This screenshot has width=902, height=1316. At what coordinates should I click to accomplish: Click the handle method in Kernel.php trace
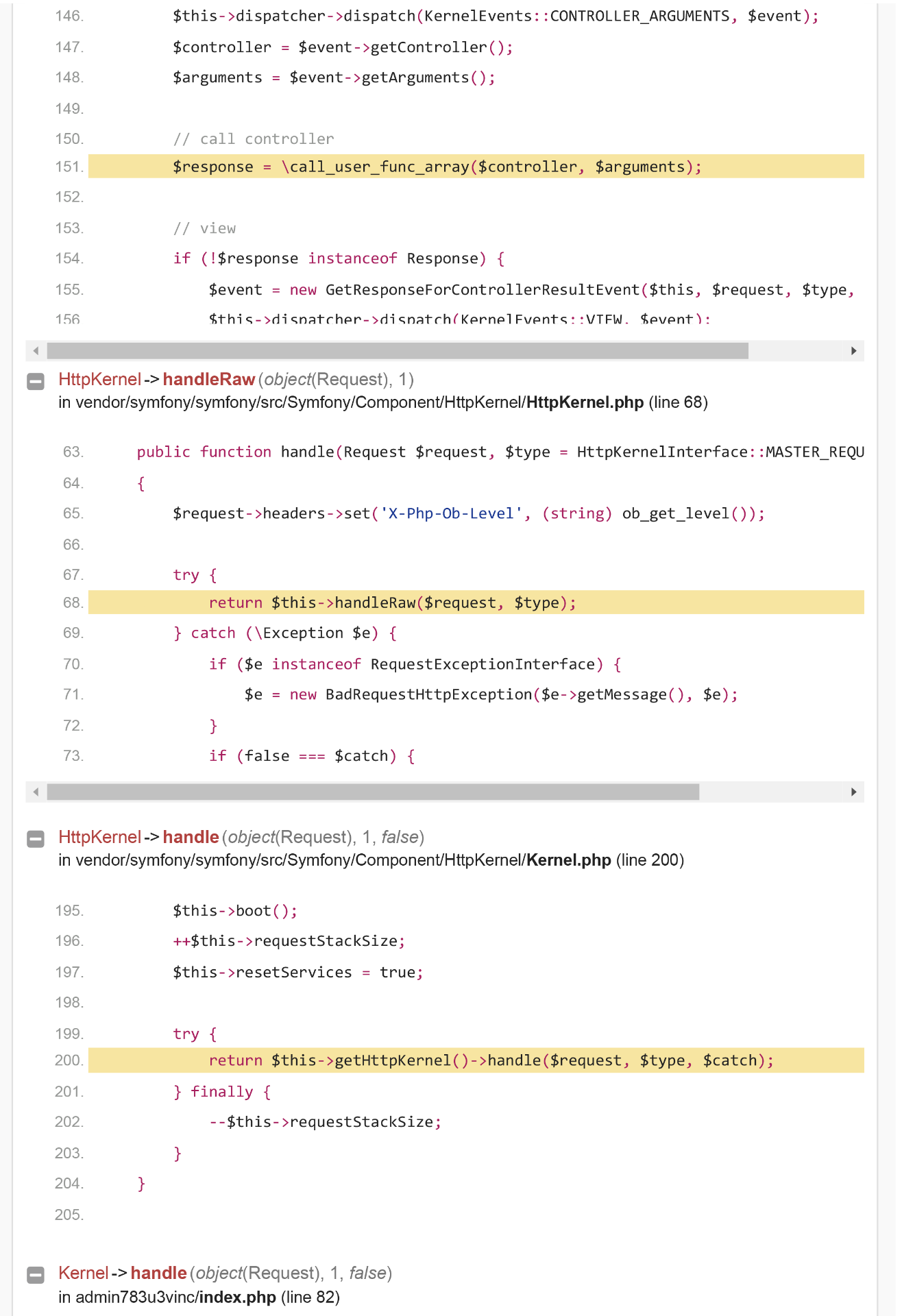[191, 838]
